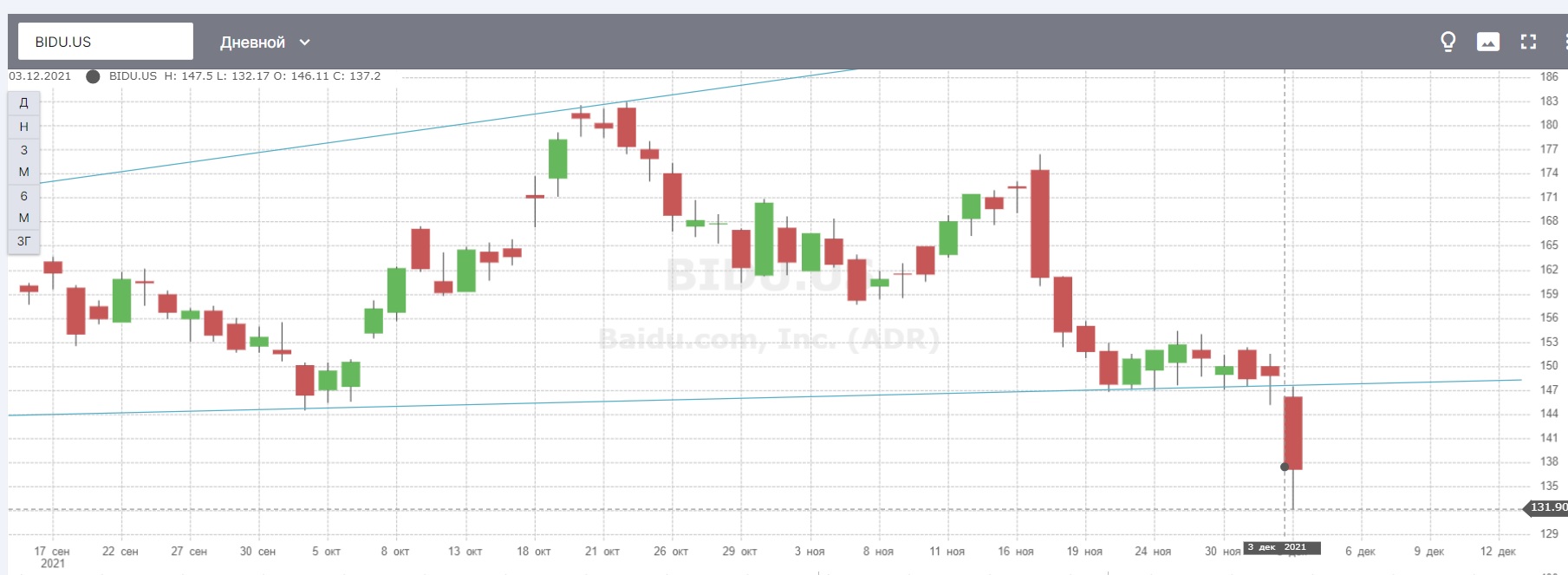Click the tallest green candle near 1 ноя
Screen dimensions: 1568x575
pos(764,238)
